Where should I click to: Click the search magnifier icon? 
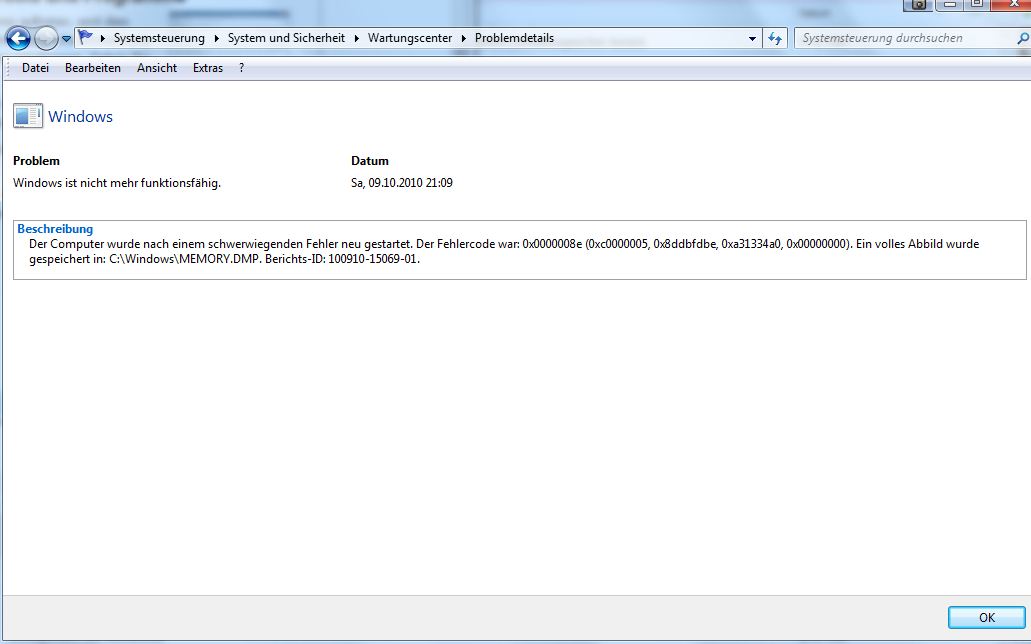[1022, 38]
